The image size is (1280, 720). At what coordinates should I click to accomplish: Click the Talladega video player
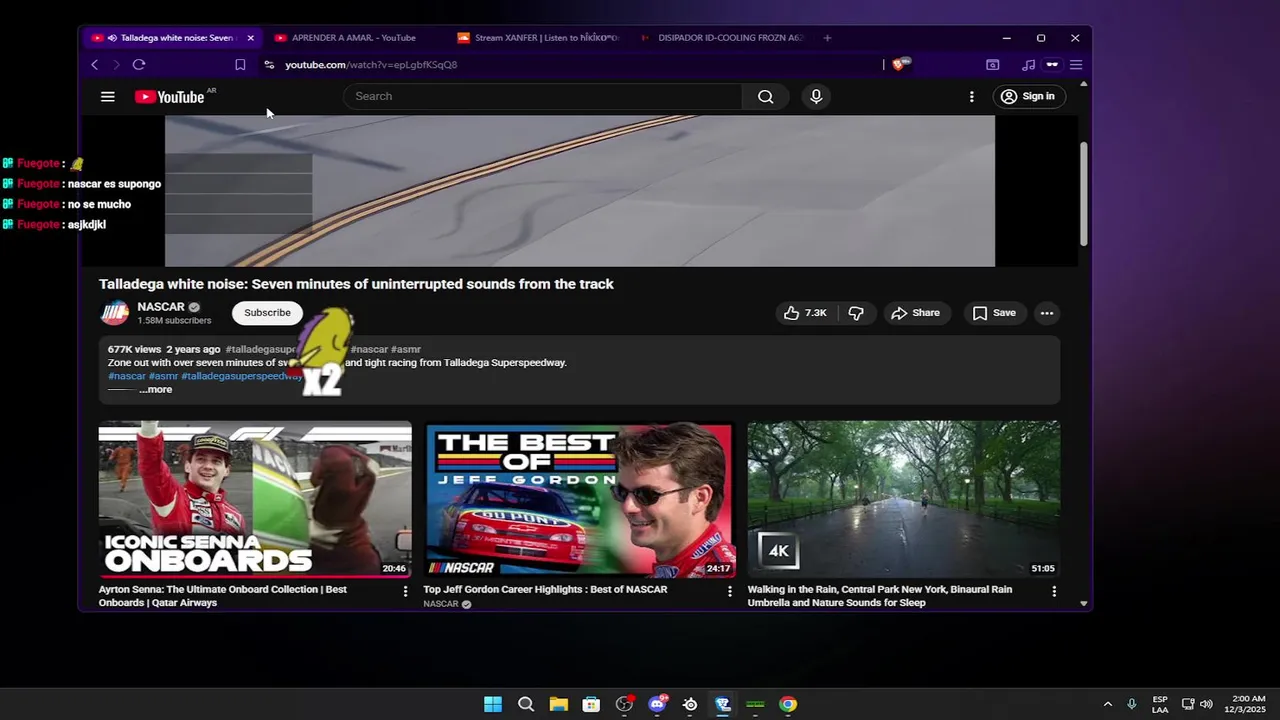[x=580, y=191]
